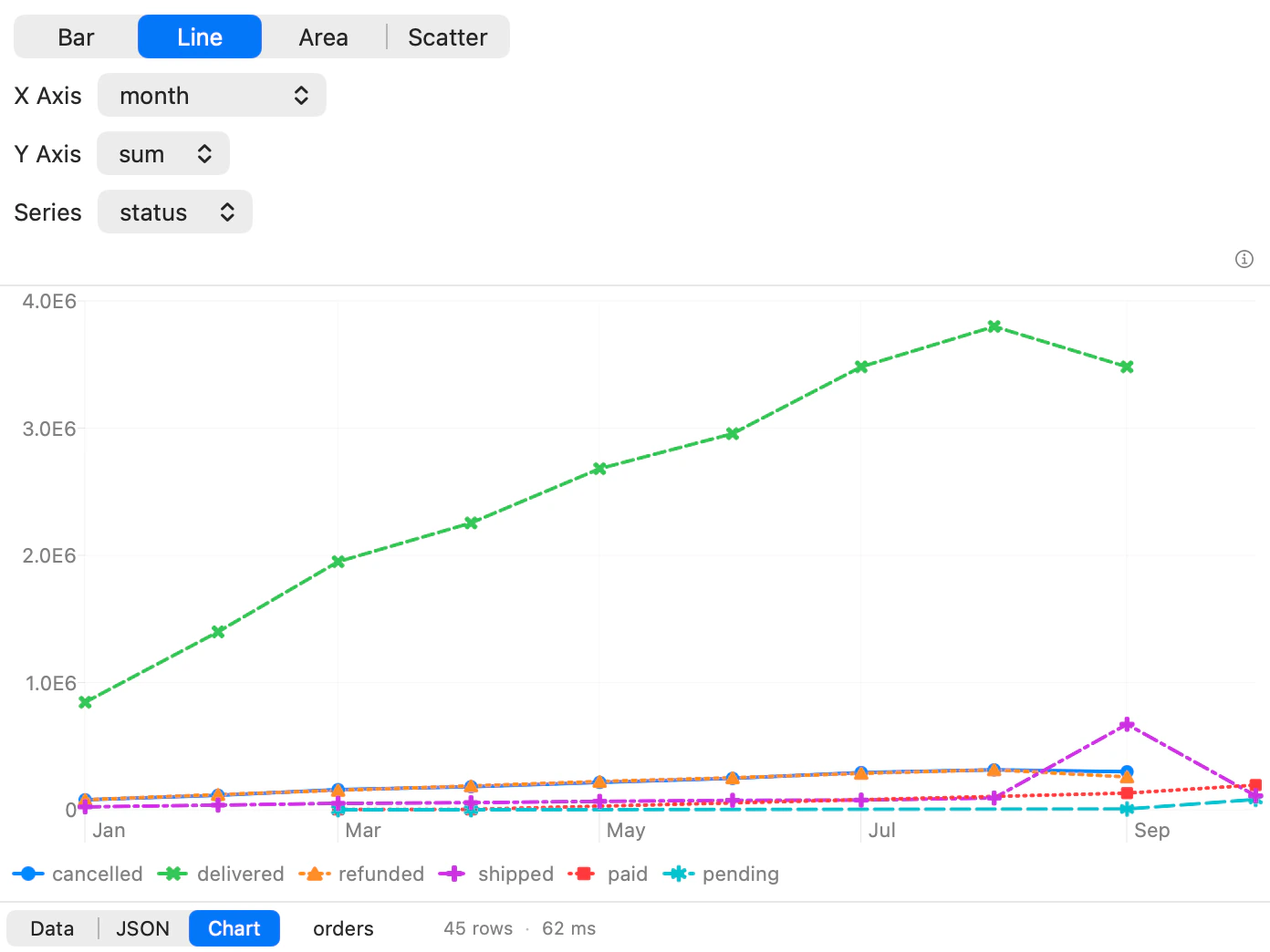The height and width of the screenshot is (952, 1270).
Task: Click the Mar x-axis label
Action: pyautogui.click(x=363, y=831)
